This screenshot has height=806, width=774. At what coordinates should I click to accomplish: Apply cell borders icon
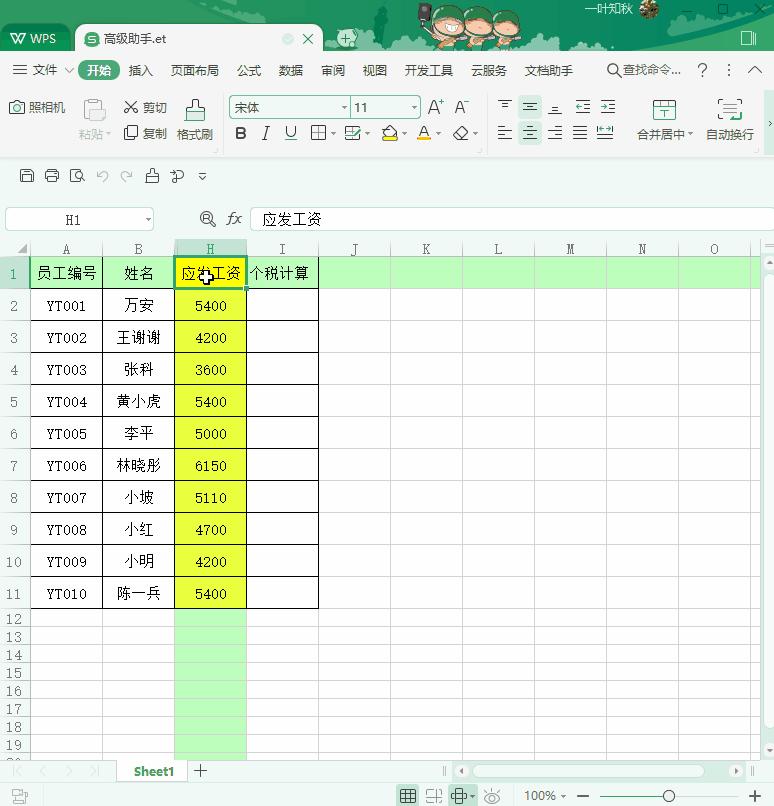319,133
